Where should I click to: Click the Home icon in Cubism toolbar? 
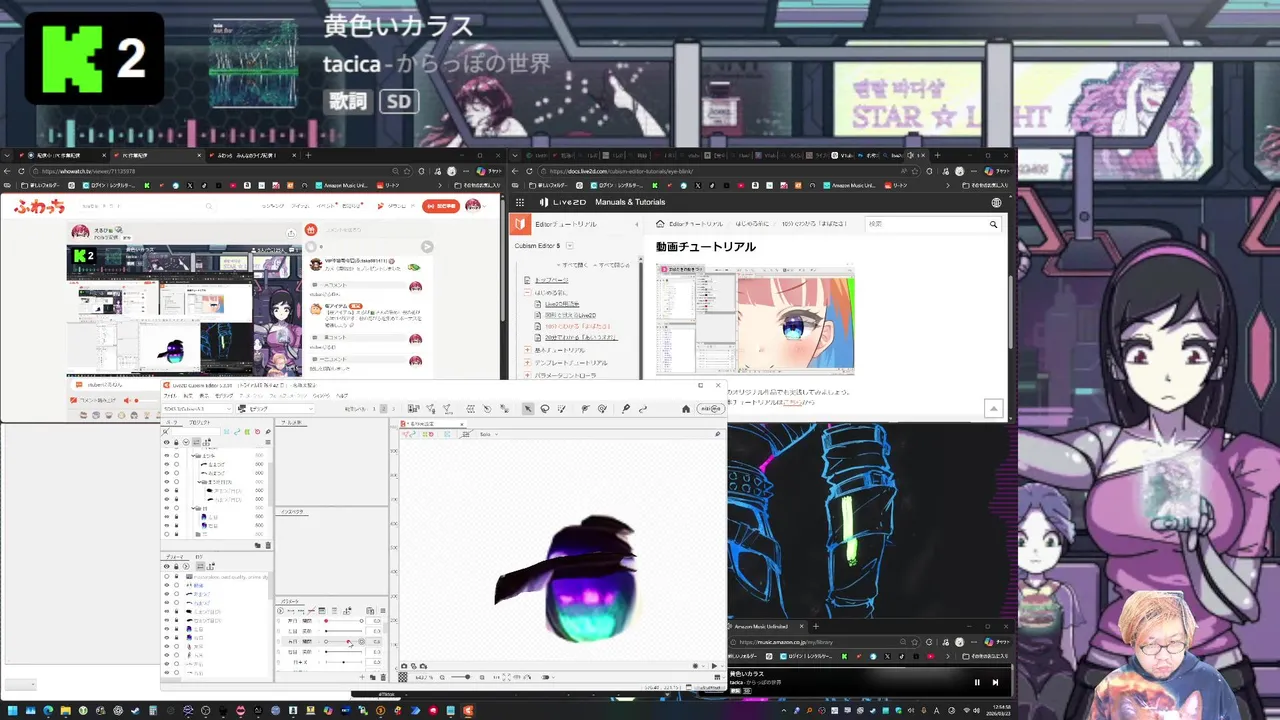click(x=686, y=409)
